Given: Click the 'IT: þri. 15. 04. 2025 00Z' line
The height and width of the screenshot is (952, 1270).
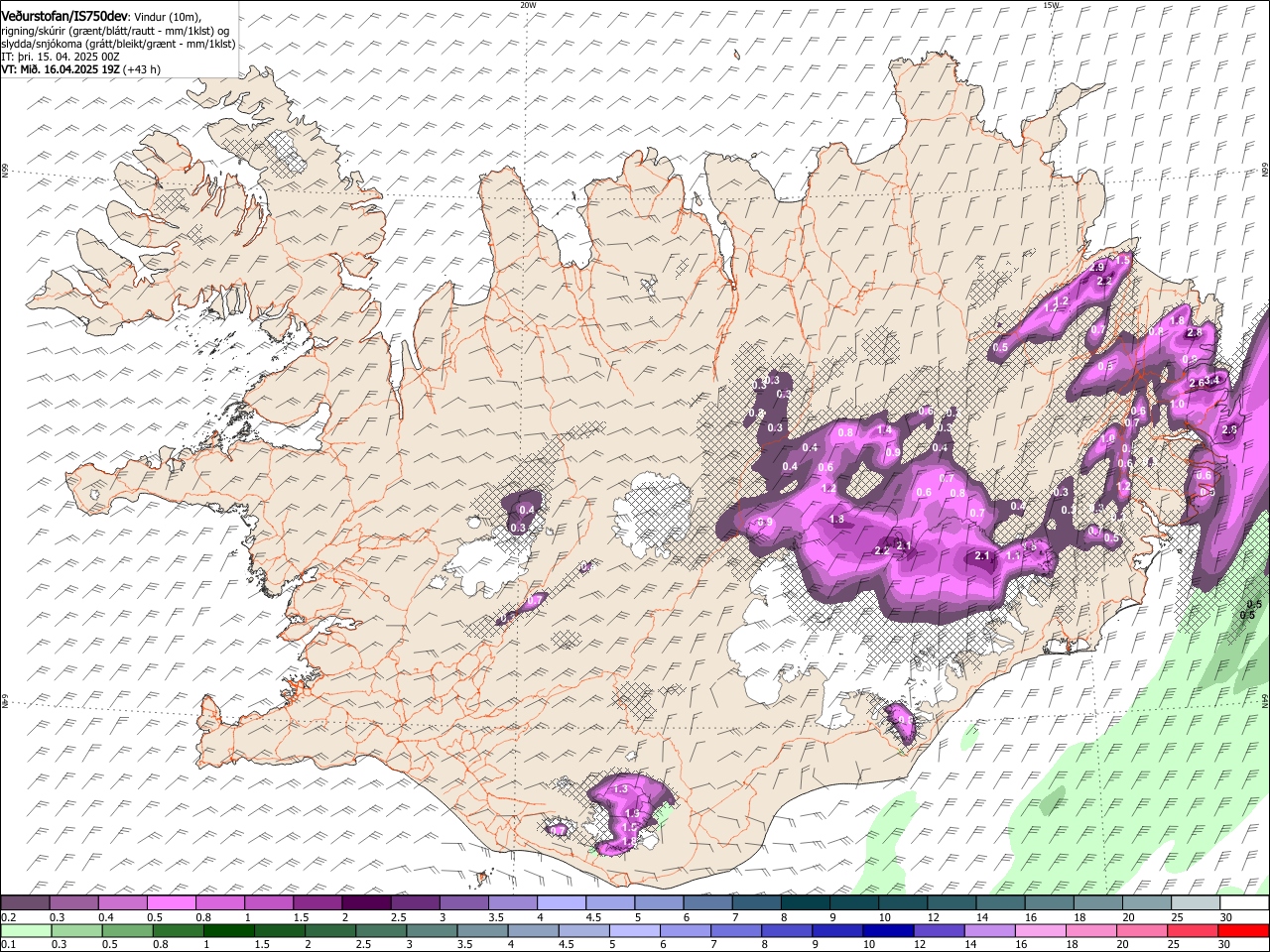Looking at the screenshot, I should tap(61, 57).
